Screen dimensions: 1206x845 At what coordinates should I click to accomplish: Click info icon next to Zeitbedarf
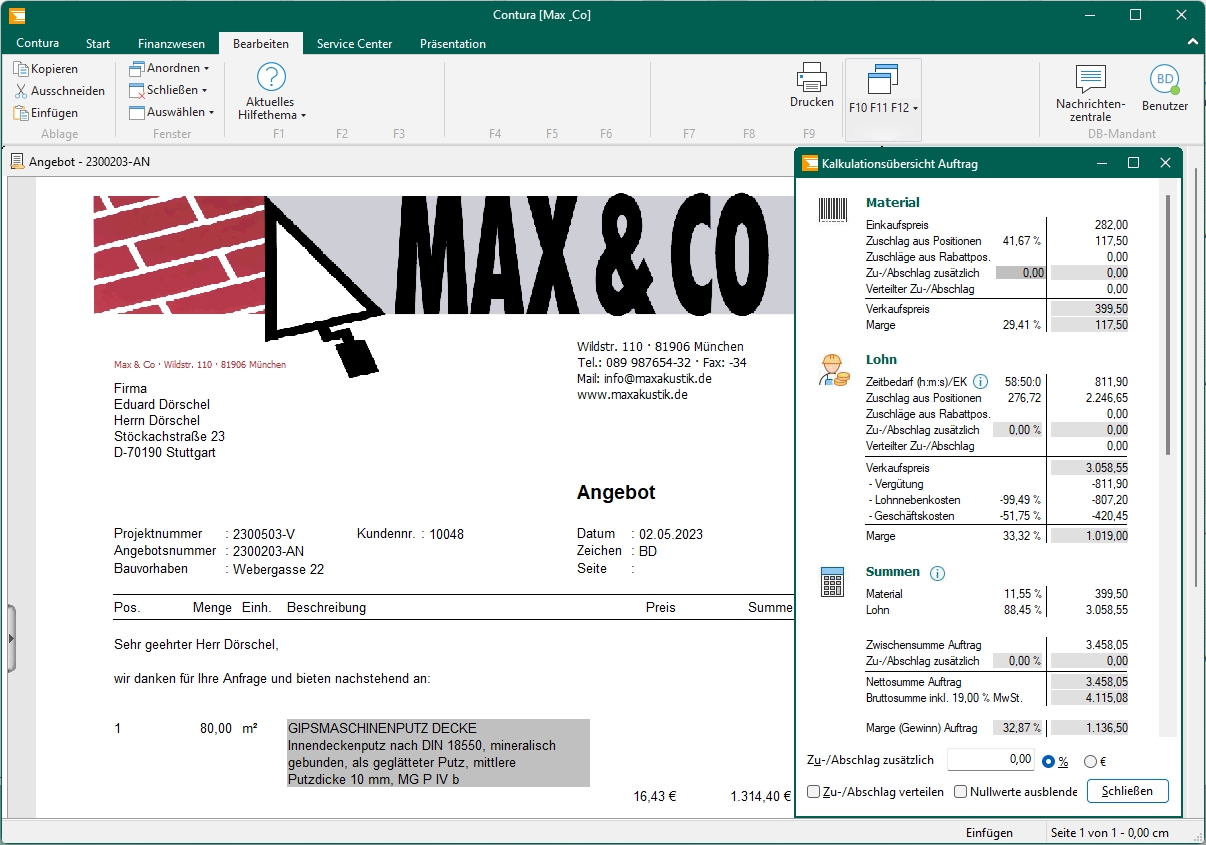981,381
